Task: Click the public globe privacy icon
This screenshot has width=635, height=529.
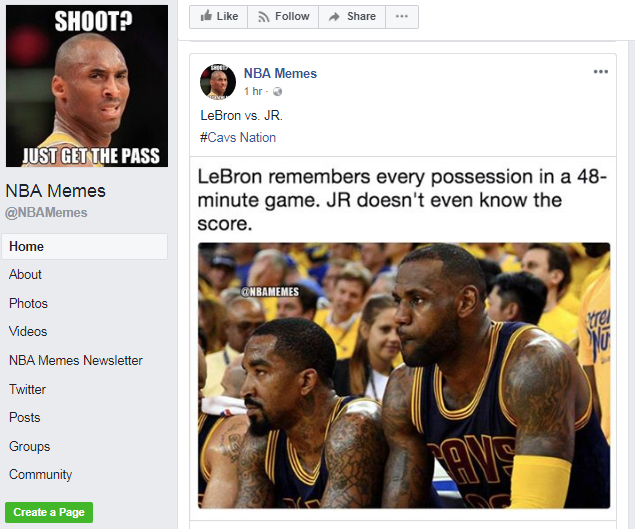Action: point(277,92)
